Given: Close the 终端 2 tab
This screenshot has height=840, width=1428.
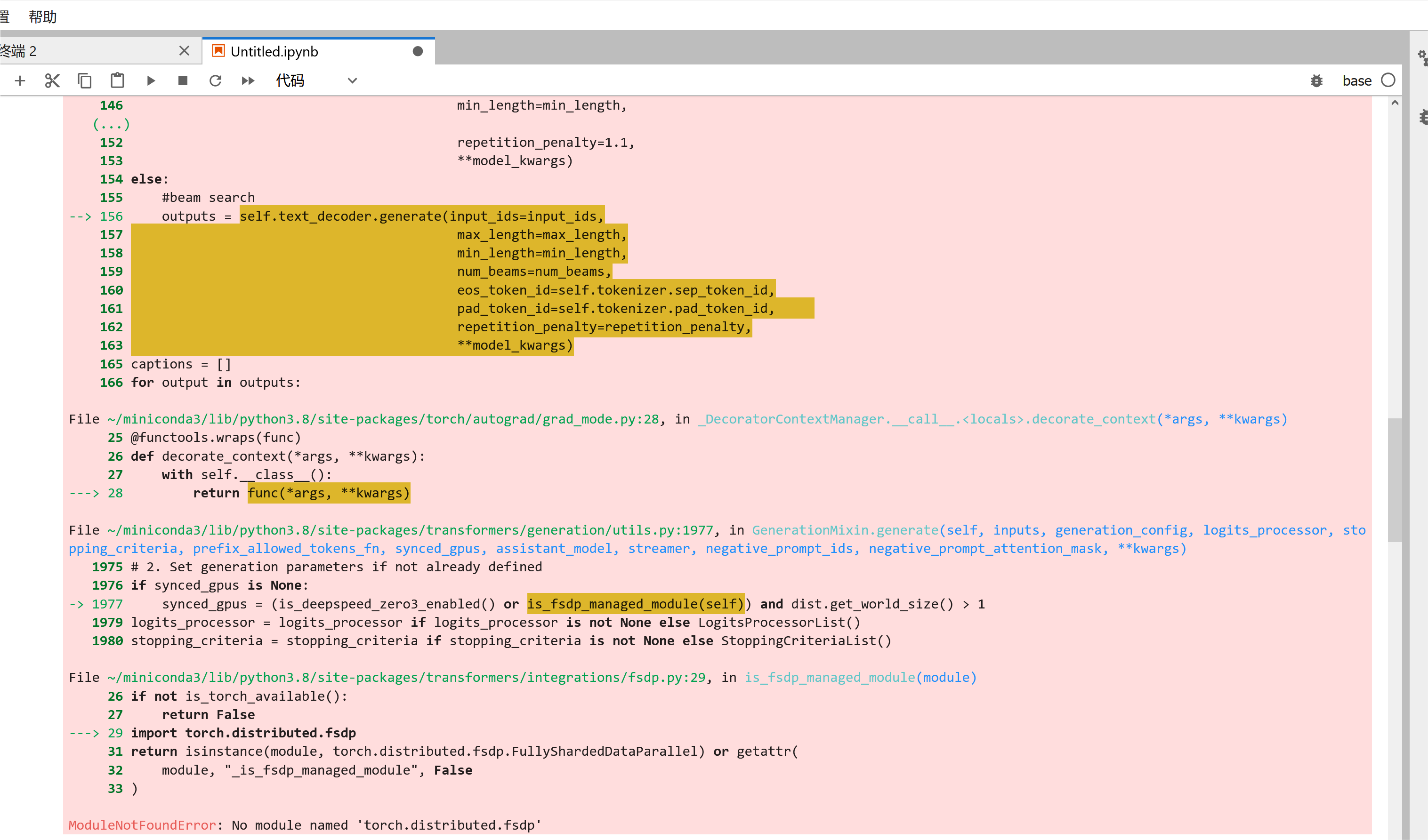Looking at the screenshot, I should (x=184, y=51).
